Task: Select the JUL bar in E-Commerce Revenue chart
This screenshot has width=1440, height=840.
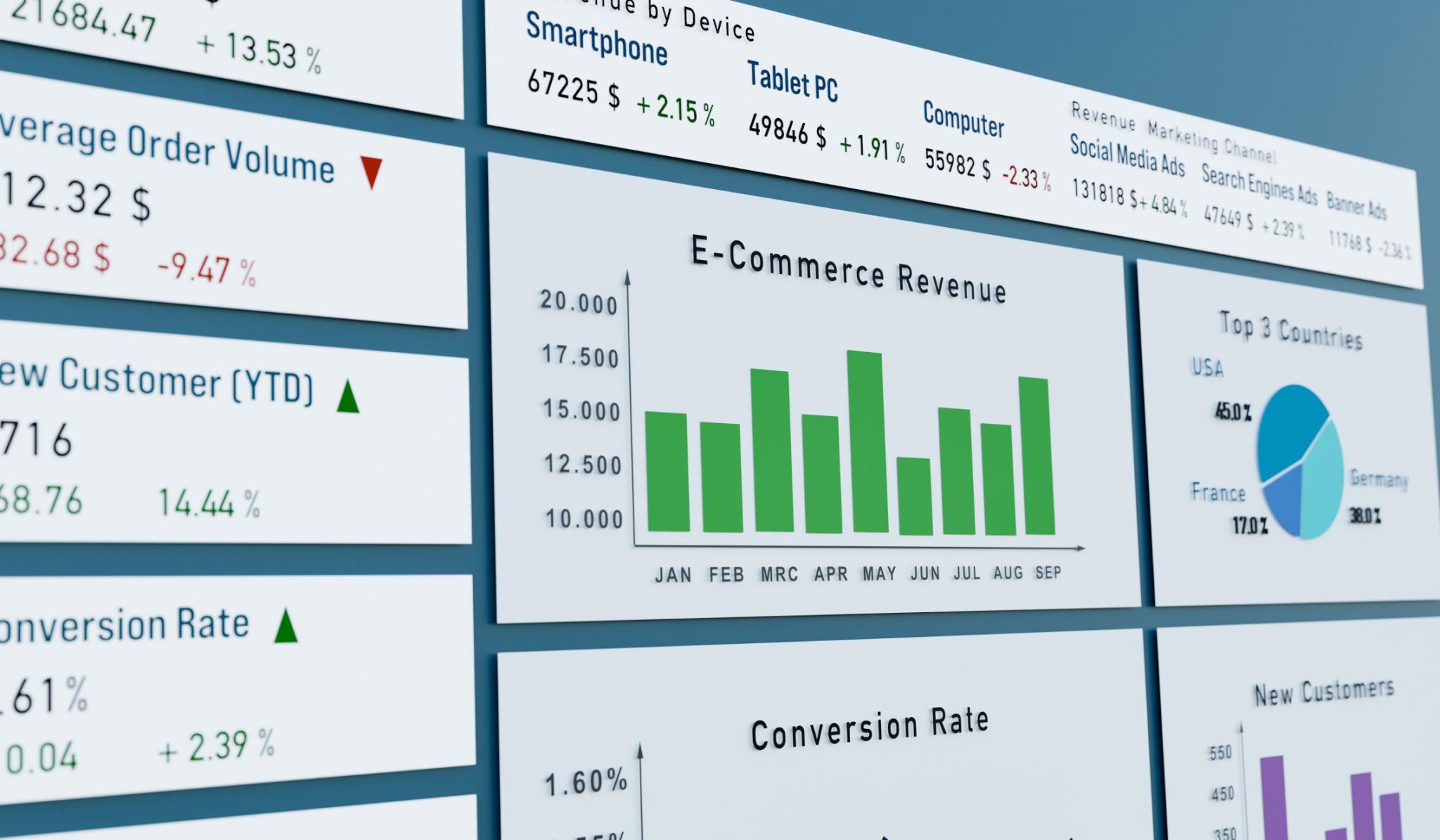Action: point(957,471)
